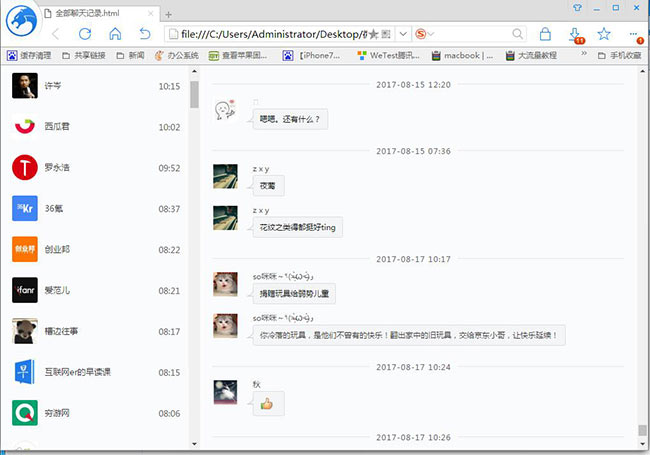Click the browser back arrow button
Viewport: 650px width, 455px height.
(x=55, y=34)
